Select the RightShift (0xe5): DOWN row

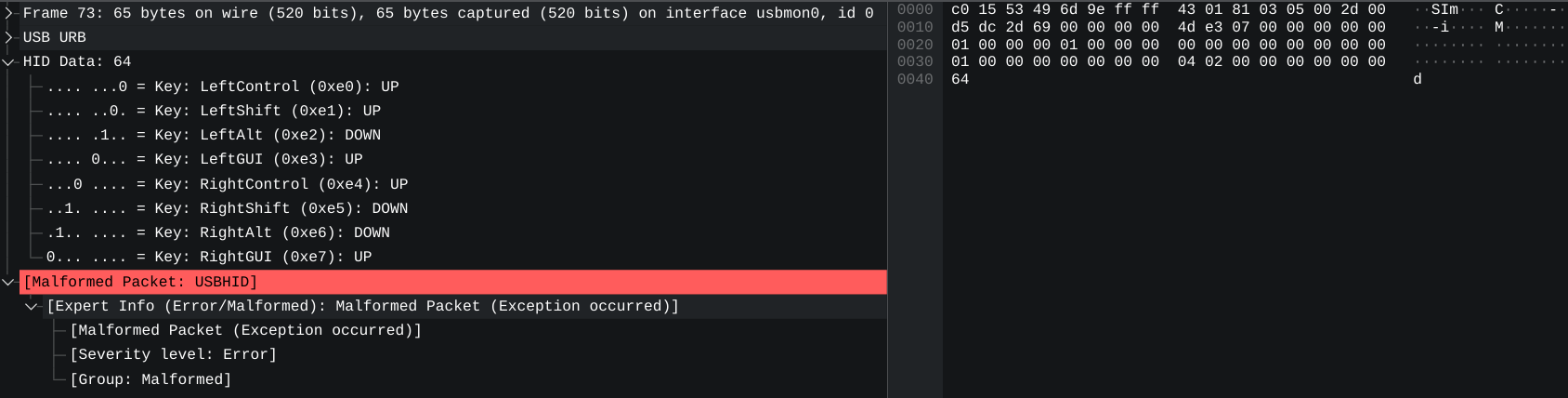click(x=228, y=208)
